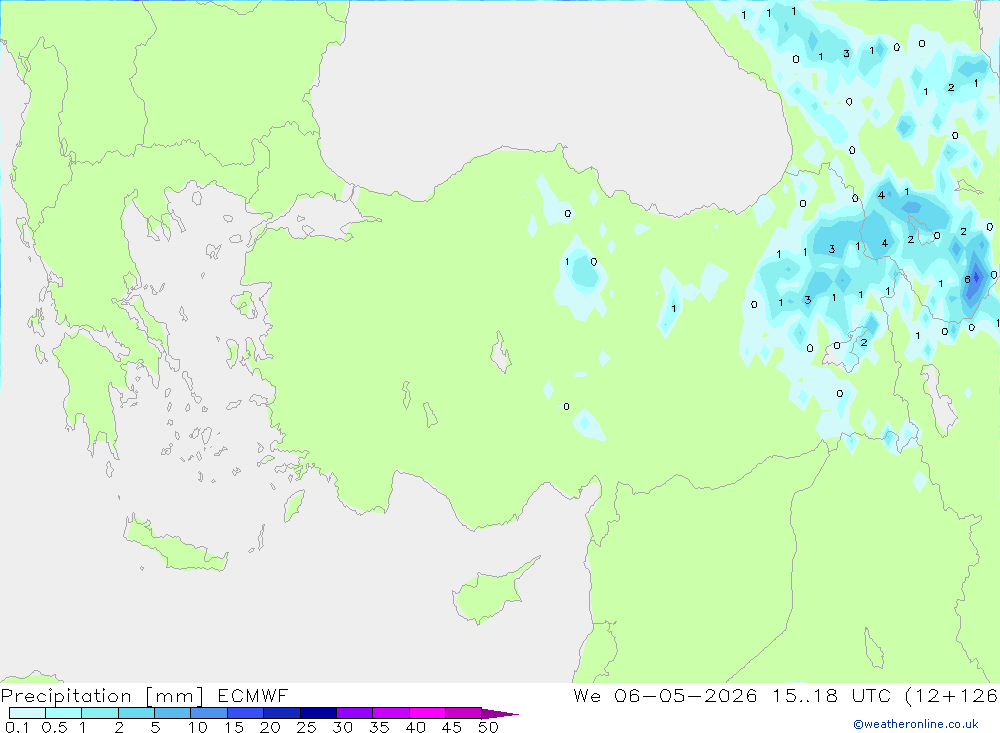The width and height of the screenshot is (1000, 733).
Task: Click the We 06-05-2026 date label
Action: [665, 695]
